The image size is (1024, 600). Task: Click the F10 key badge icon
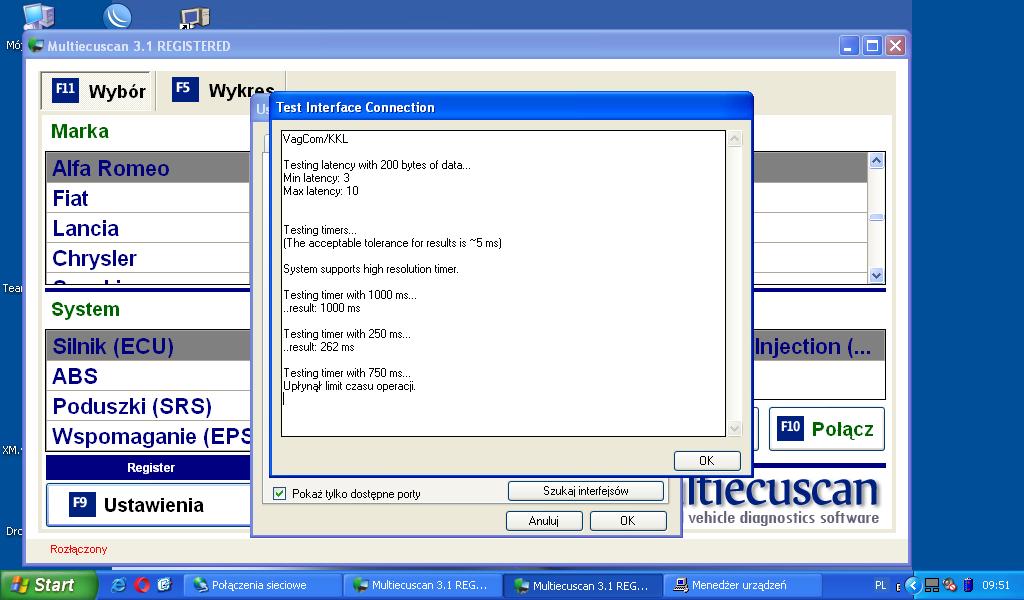pyautogui.click(x=790, y=428)
